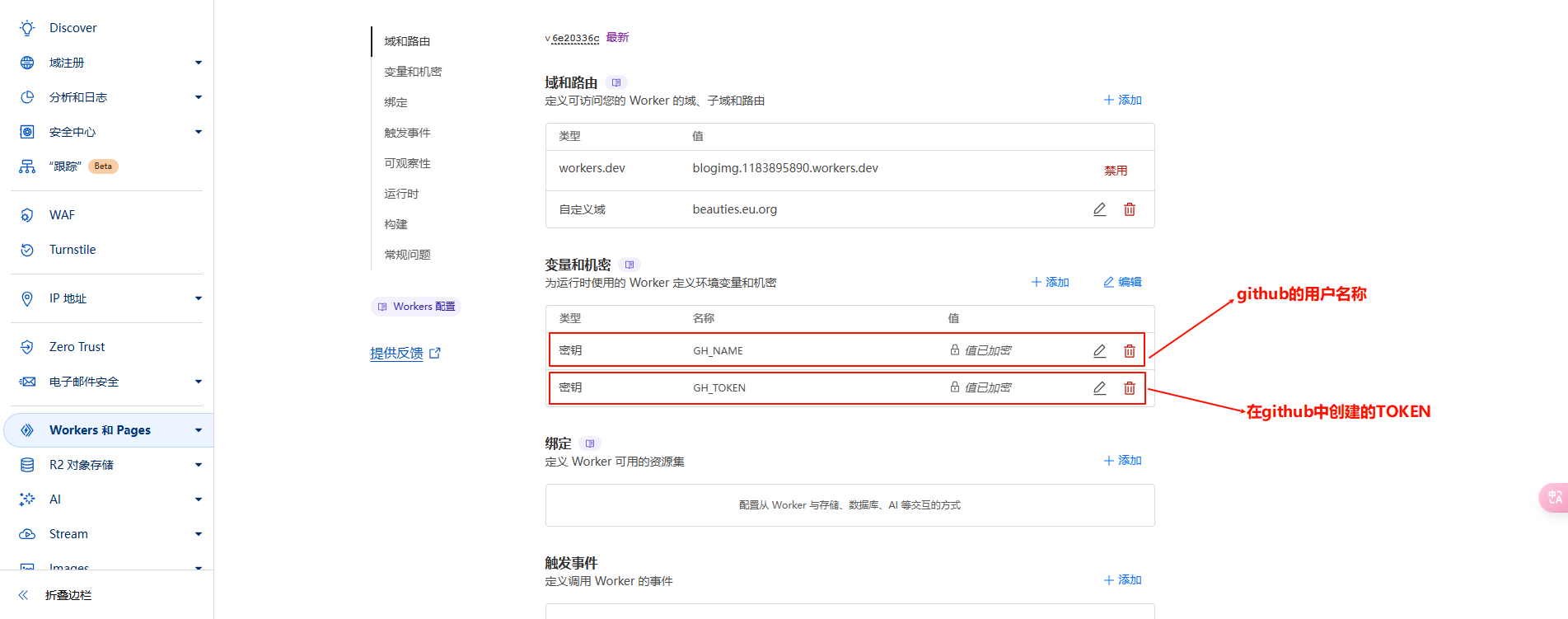This screenshot has height=619, width=1568.
Task: Click blogimg.1183895890.workers.dev value
Action: click(x=785, y=168)
